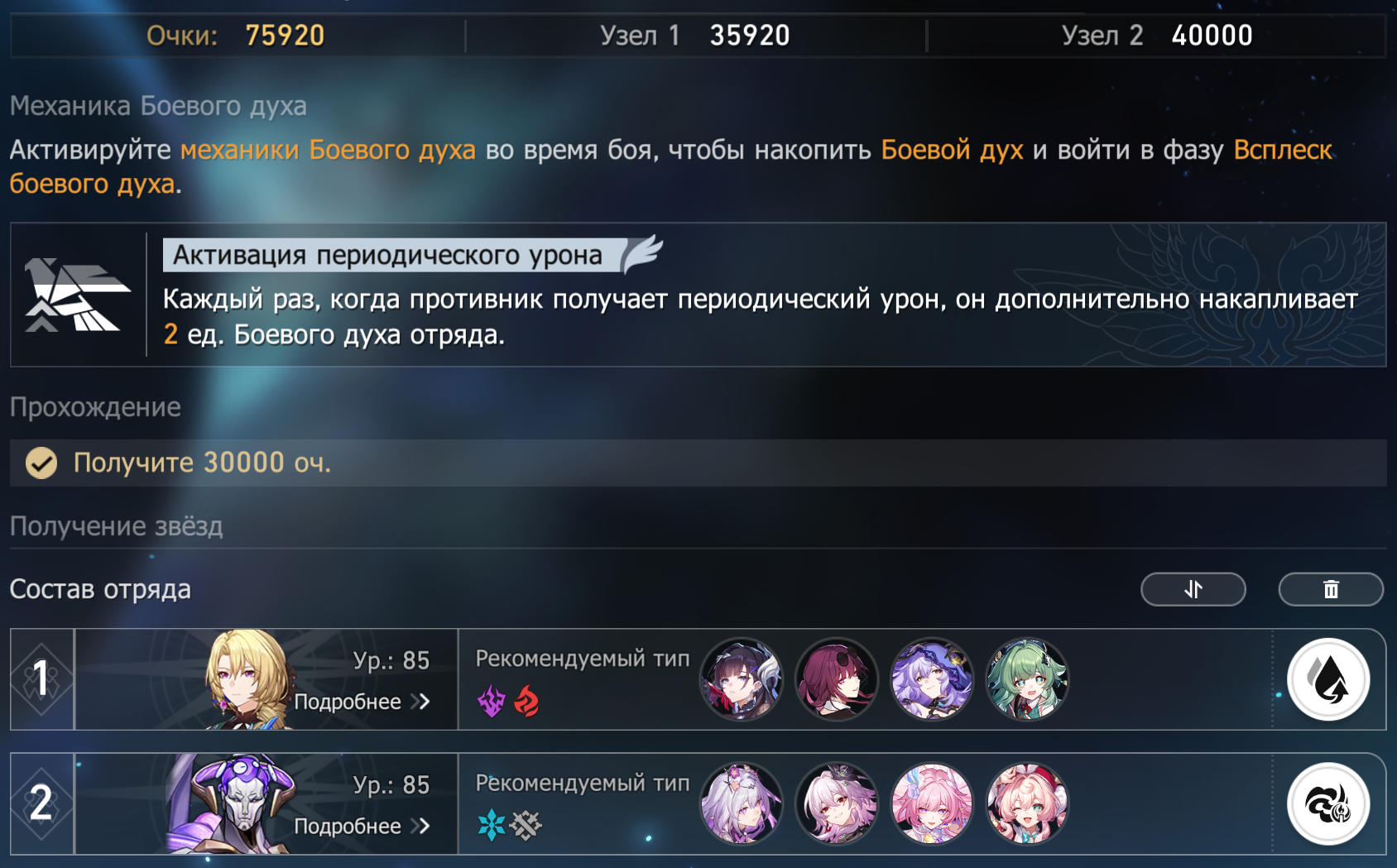The image size is (1397, 868).
Task: Click the periodic damage activation eagle icon
Action: click(x=78, y=295)
